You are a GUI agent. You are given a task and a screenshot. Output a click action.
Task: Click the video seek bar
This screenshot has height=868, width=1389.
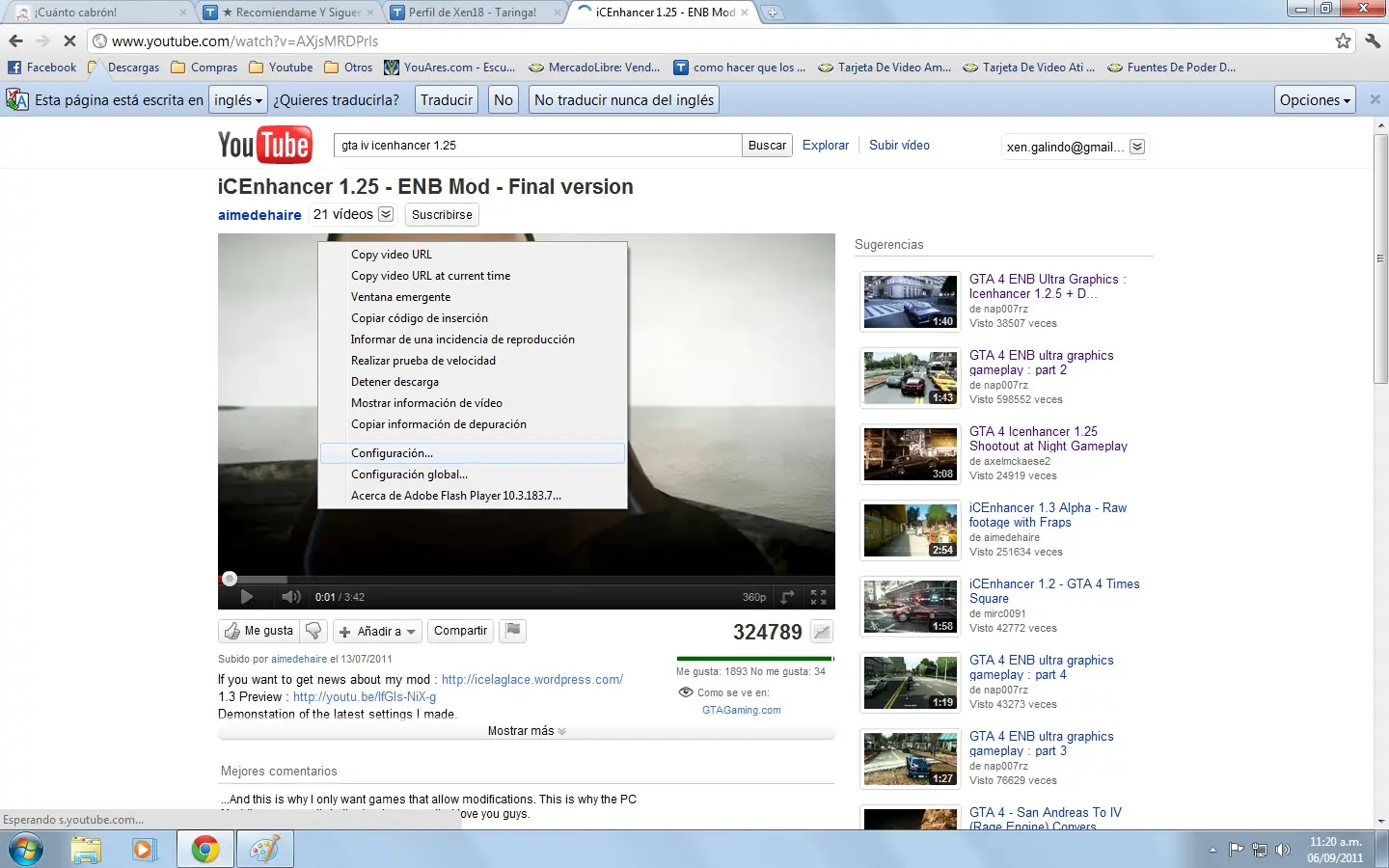(x=527, y=579)
